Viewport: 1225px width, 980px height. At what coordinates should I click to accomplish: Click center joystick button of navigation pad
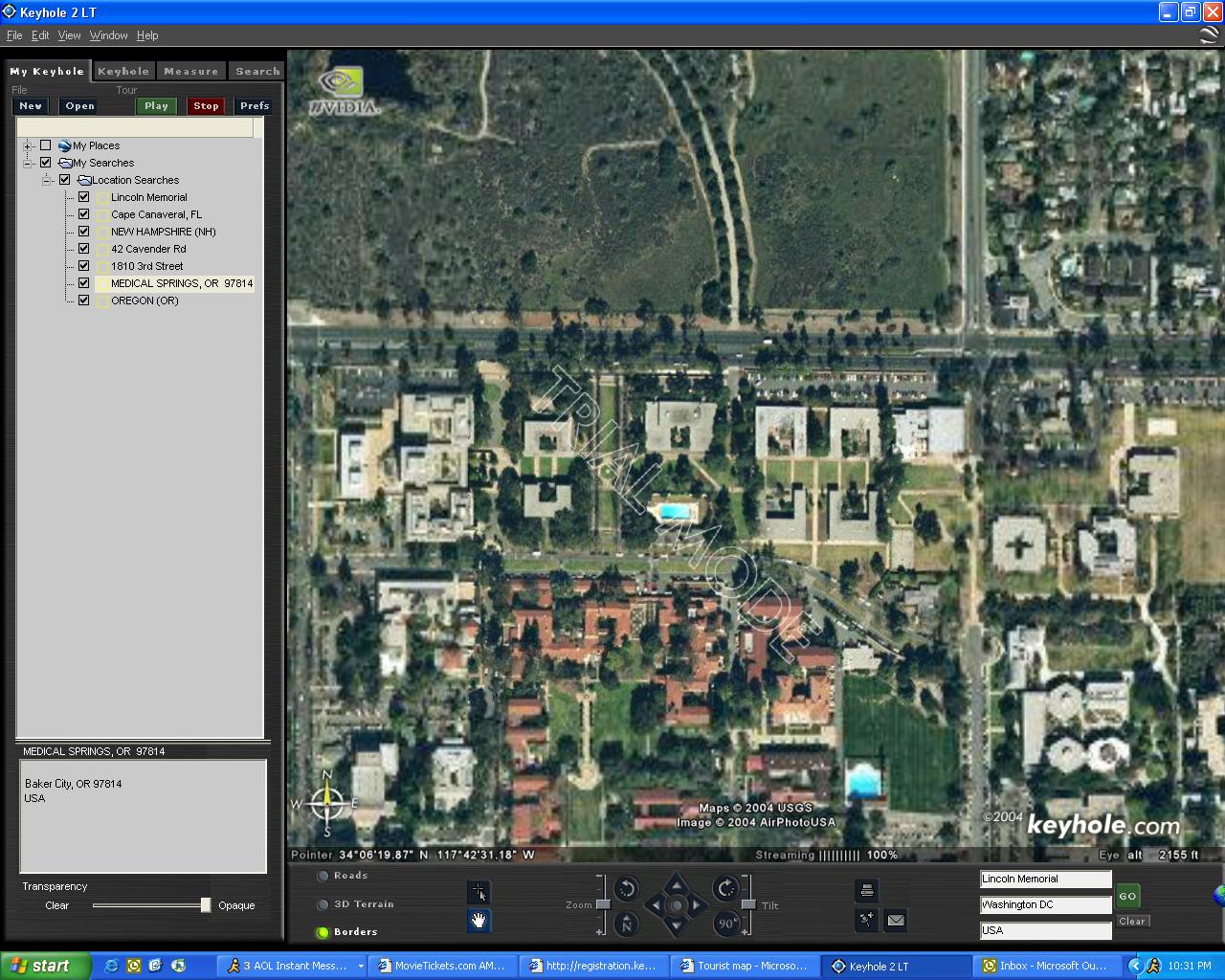(x=677, y=904)
